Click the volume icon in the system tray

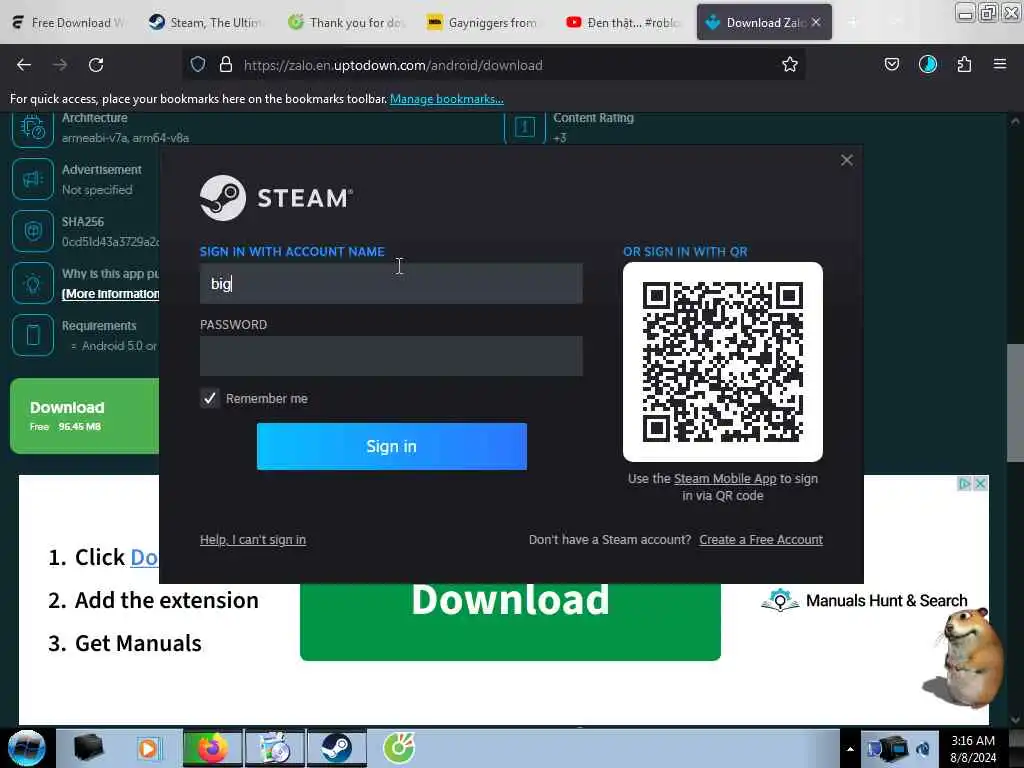(923, 749)
